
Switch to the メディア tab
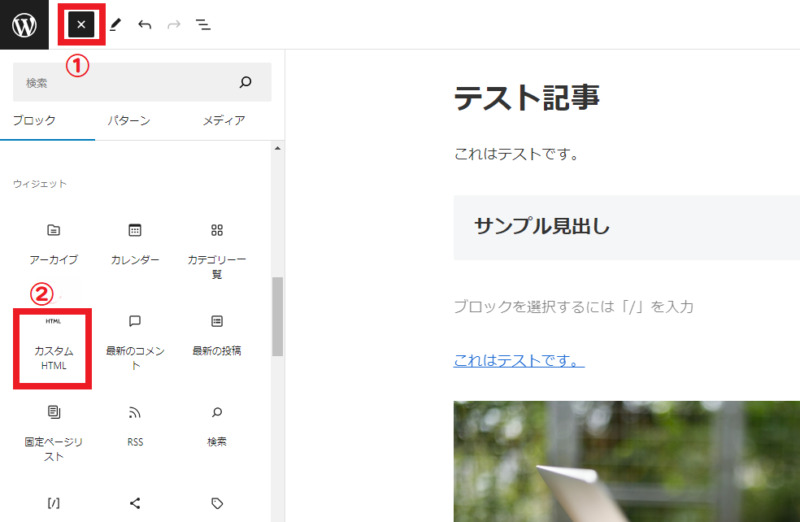pos(224,121)
